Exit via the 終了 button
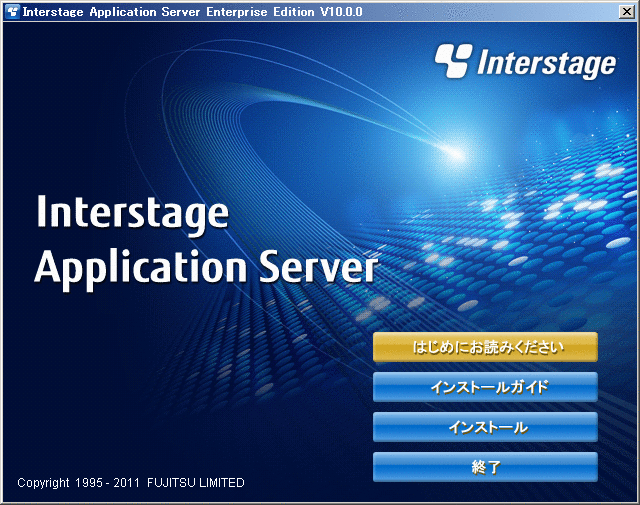The height and width of the screenshot is (505, 640). (485, 467)
